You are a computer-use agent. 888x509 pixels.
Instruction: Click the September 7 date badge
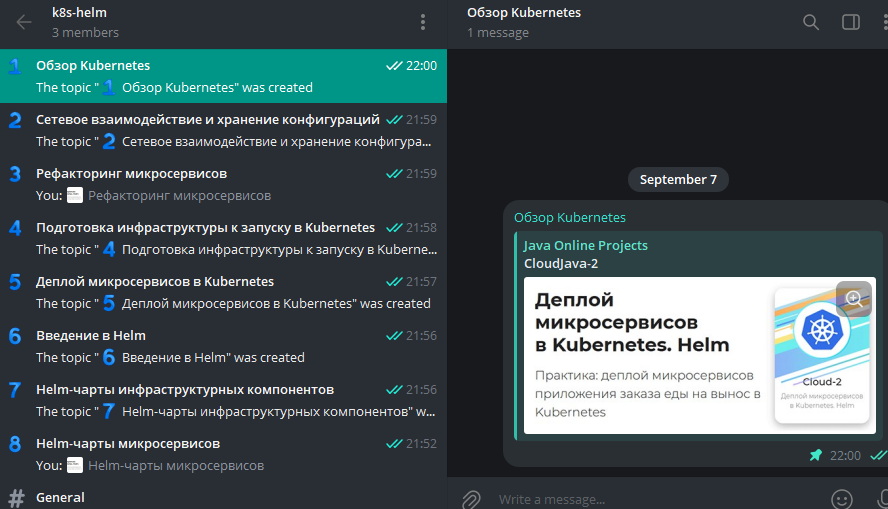[x=678, y=179]
